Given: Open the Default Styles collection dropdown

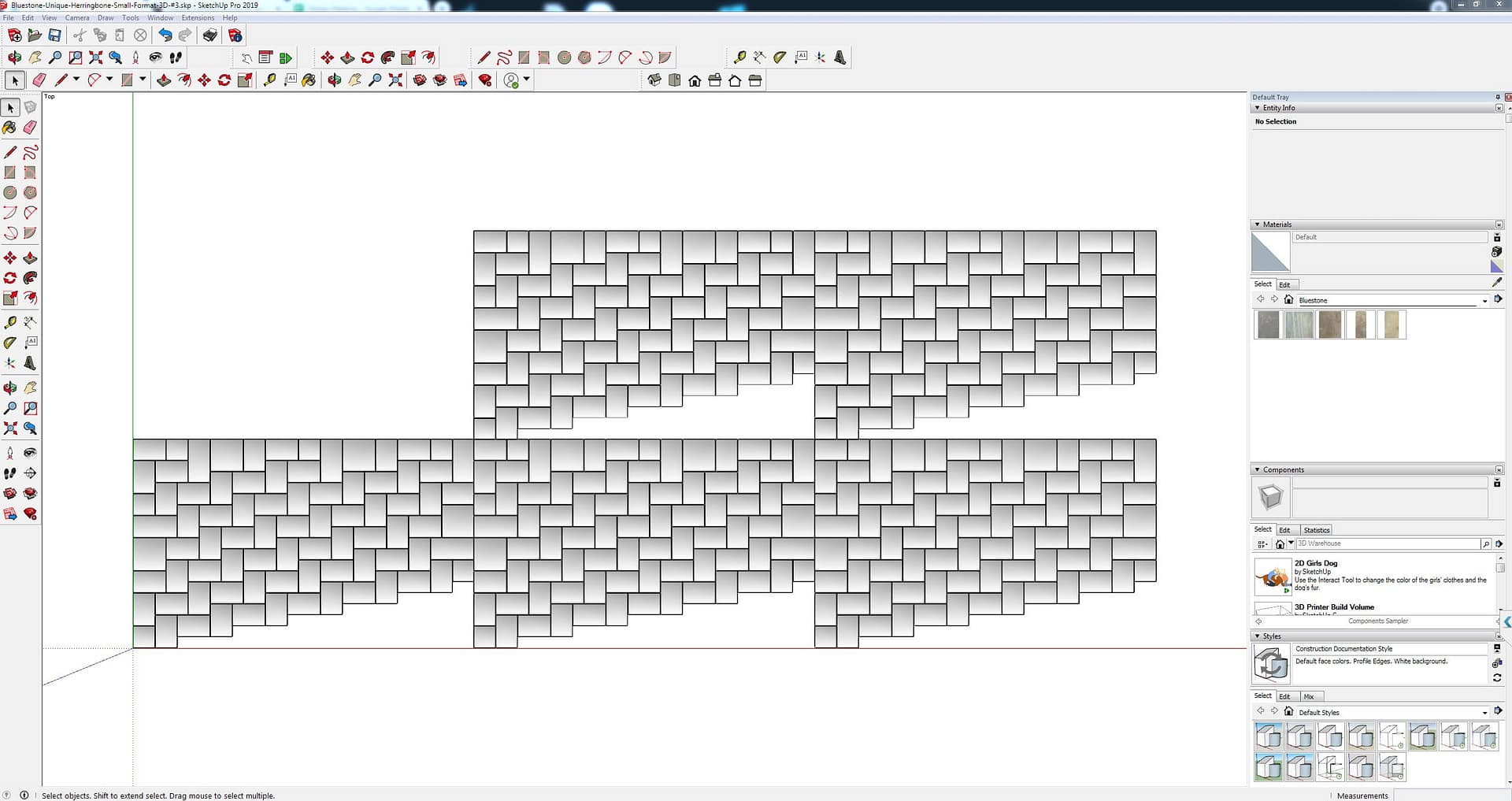Looking at the screenshot, I should click(1484, 713).
